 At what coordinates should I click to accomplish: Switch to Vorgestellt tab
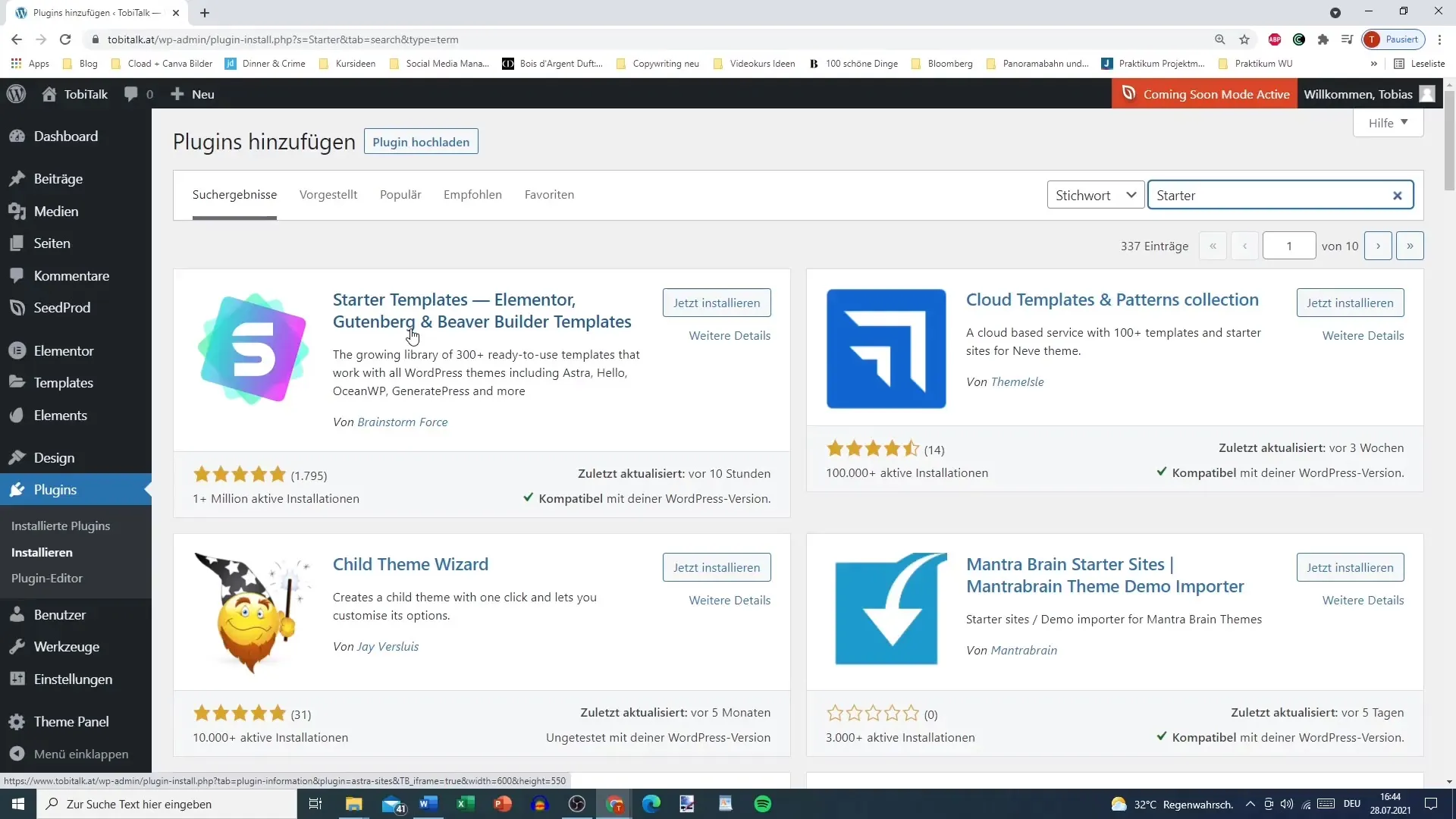(x=328, y=195)
